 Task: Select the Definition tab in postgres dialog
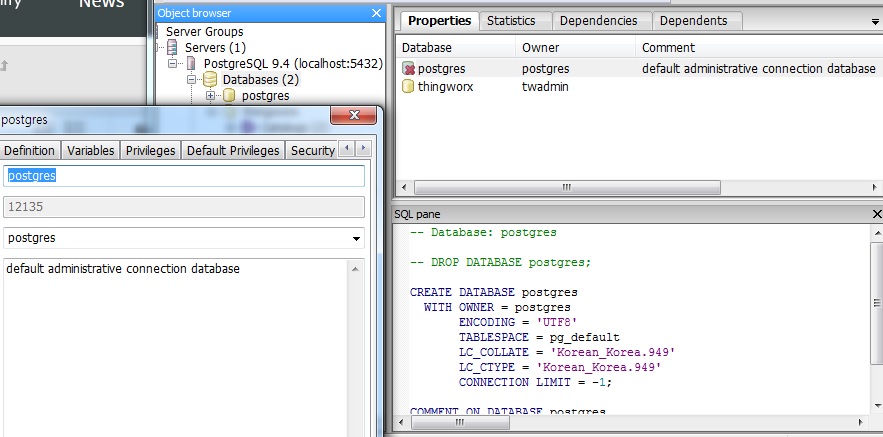point(29,150)
